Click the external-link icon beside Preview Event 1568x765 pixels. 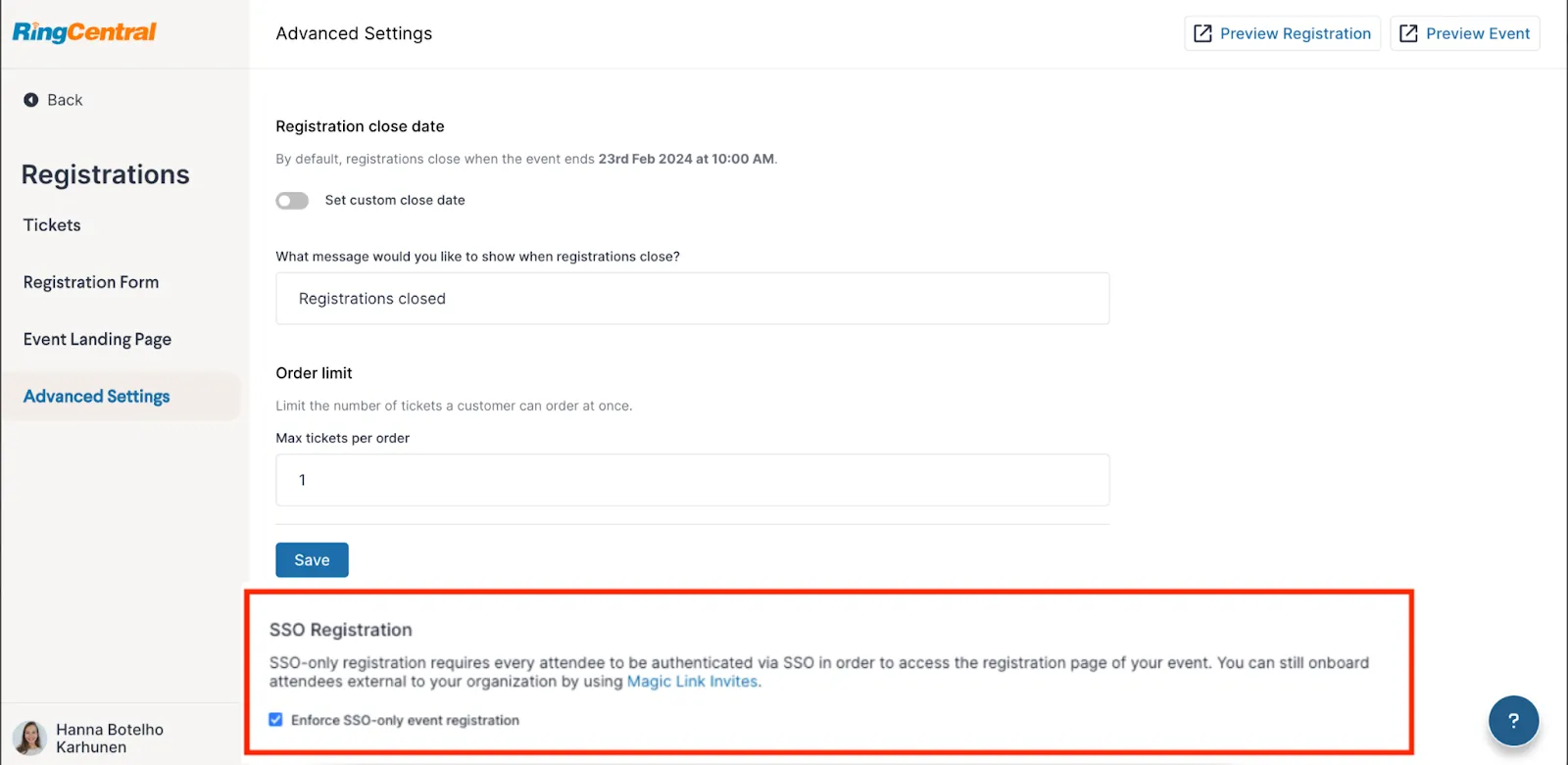tap(1408, 33)
